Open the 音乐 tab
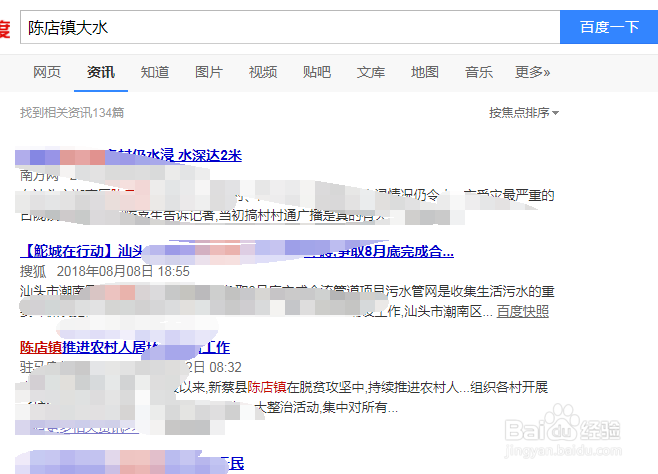The width and height of the screenshot is (658, 474). (x=478, y=72)
